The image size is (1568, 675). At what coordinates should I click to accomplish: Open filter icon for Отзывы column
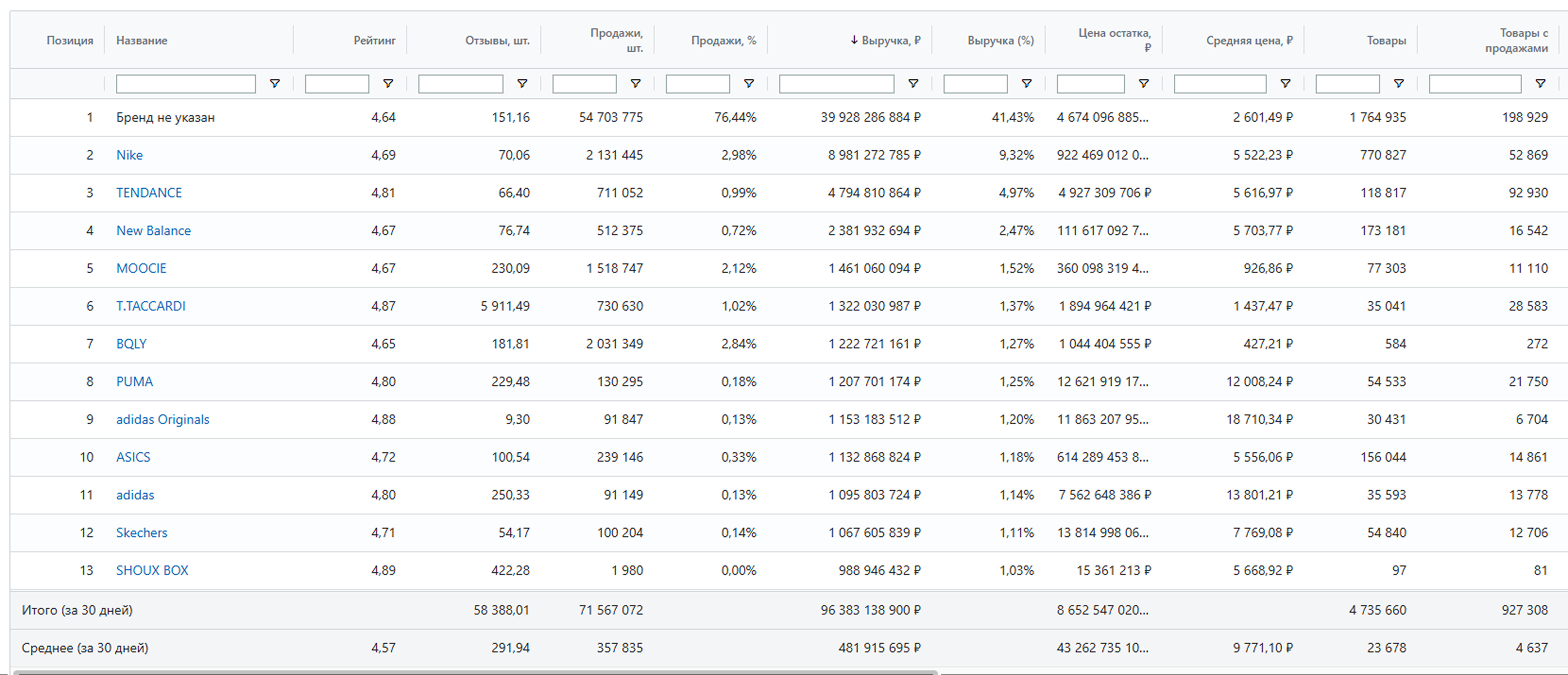pos(522,84)
